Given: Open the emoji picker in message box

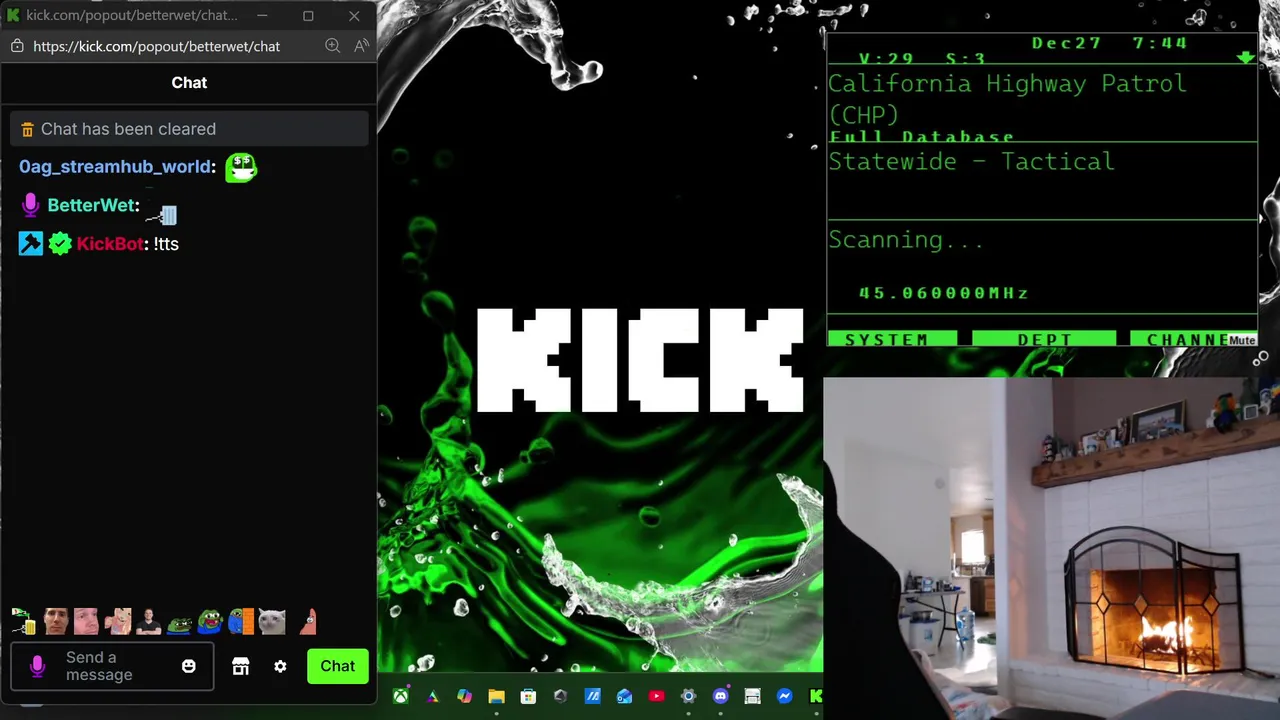Looking at the screenshot, I should (189, 666).
